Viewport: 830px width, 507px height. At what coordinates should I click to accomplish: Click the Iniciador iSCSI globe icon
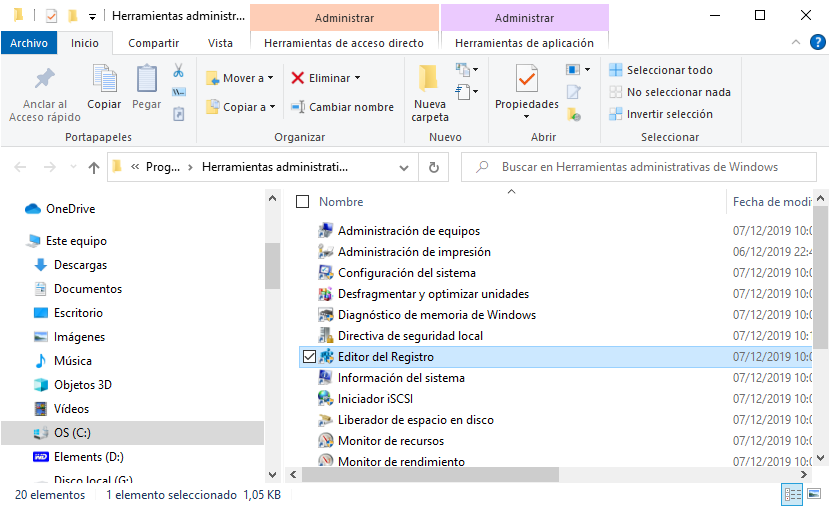coord(325,399)
